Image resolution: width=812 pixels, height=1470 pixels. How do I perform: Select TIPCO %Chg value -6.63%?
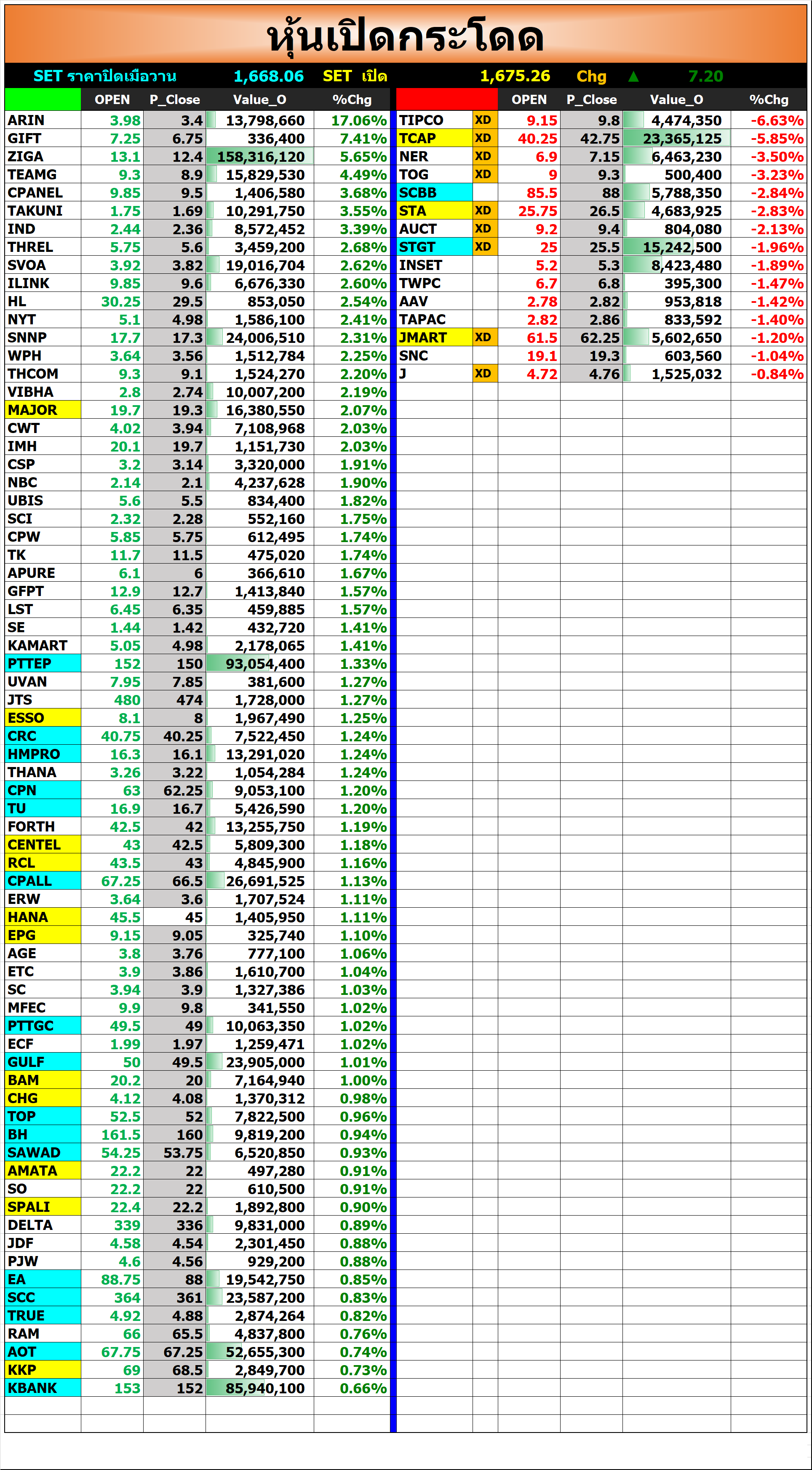[769, 120]
